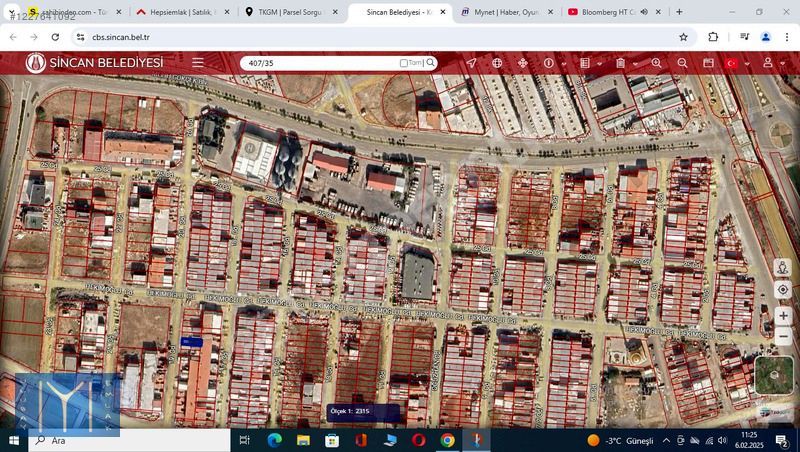
Task: Click the parcel search field containing 407/35
Action: [x=320, y=62]
